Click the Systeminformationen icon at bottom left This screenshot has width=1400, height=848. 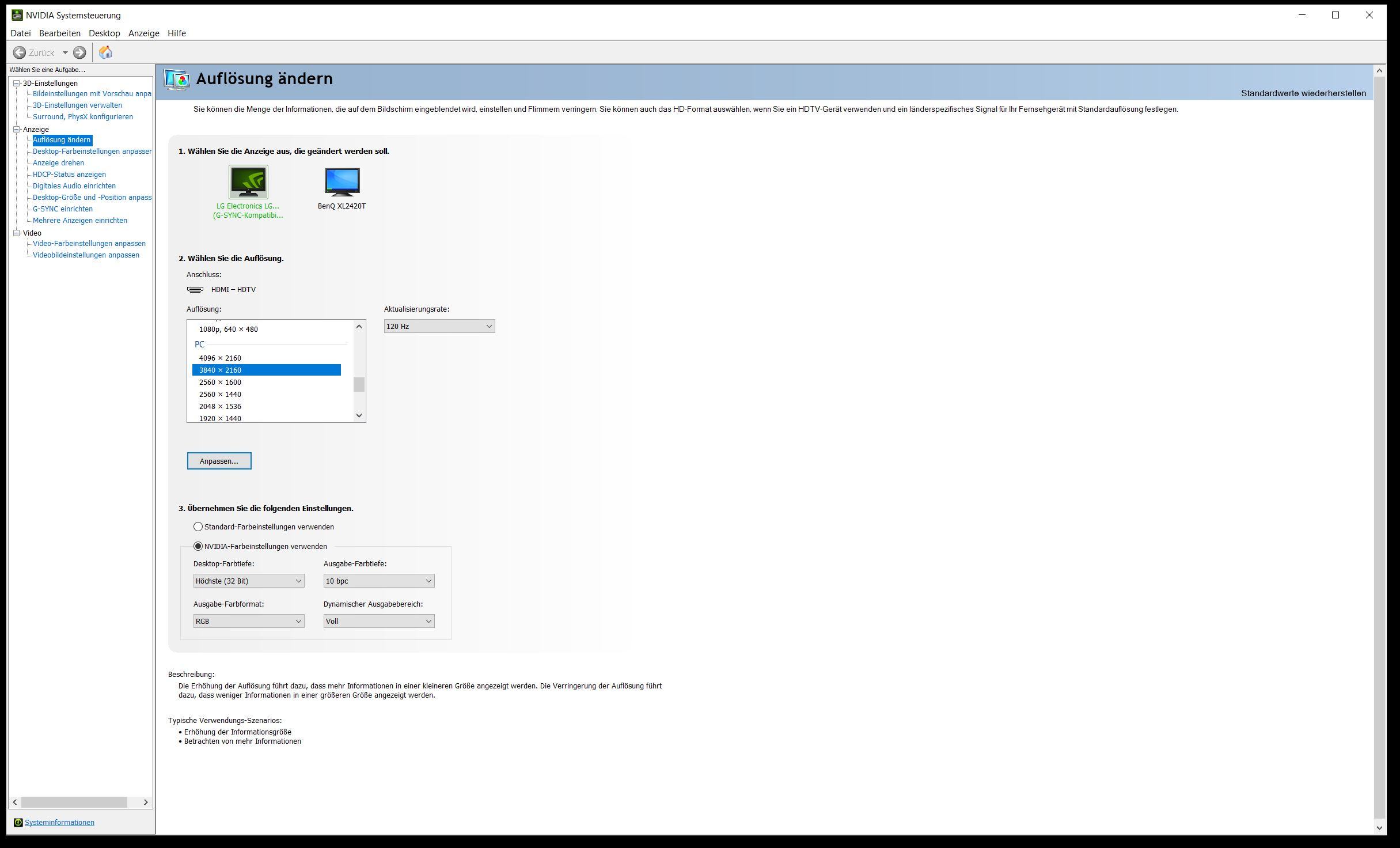[18, 822]
